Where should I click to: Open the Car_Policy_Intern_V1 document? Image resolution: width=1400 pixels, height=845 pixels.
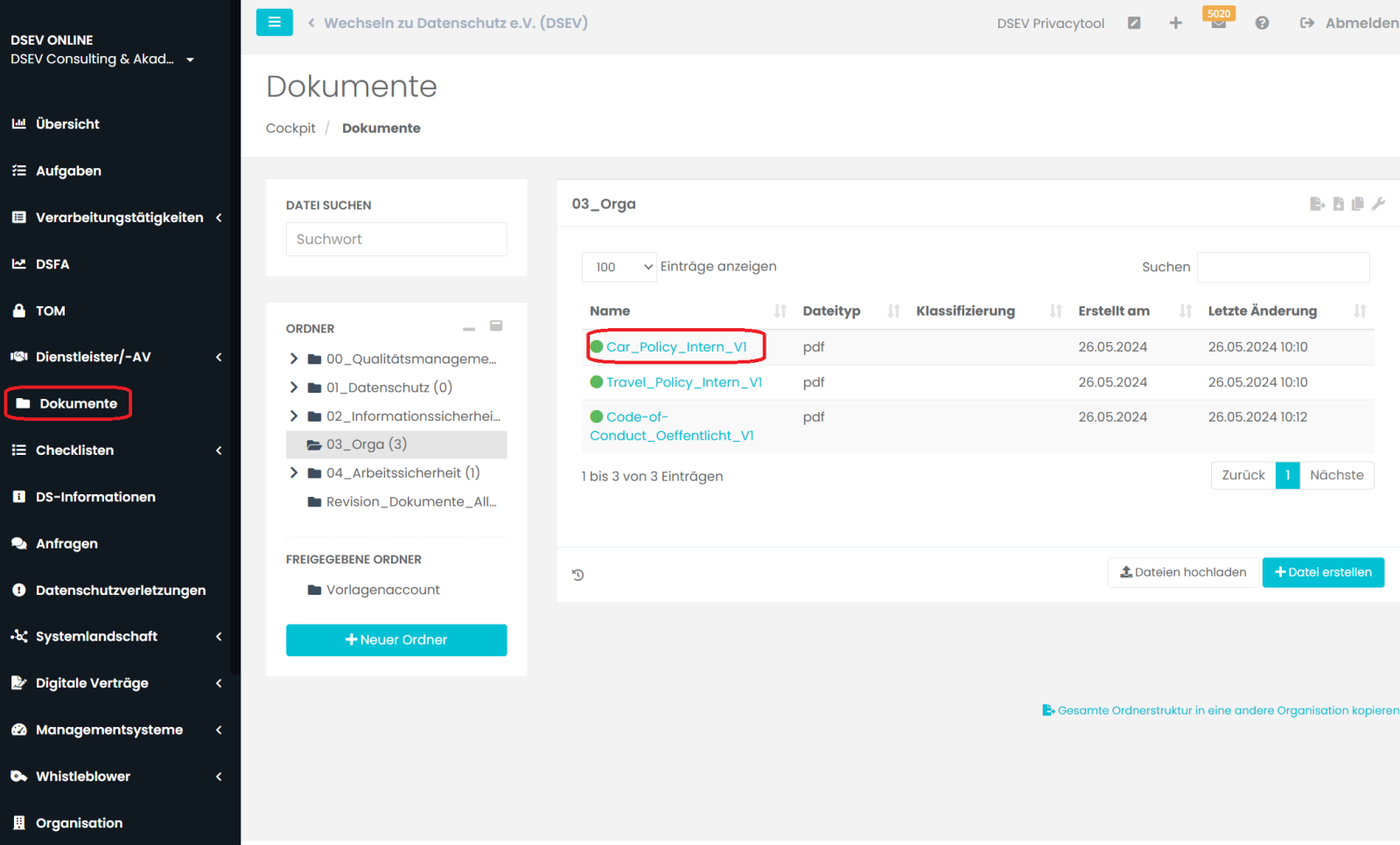(677, 347)
